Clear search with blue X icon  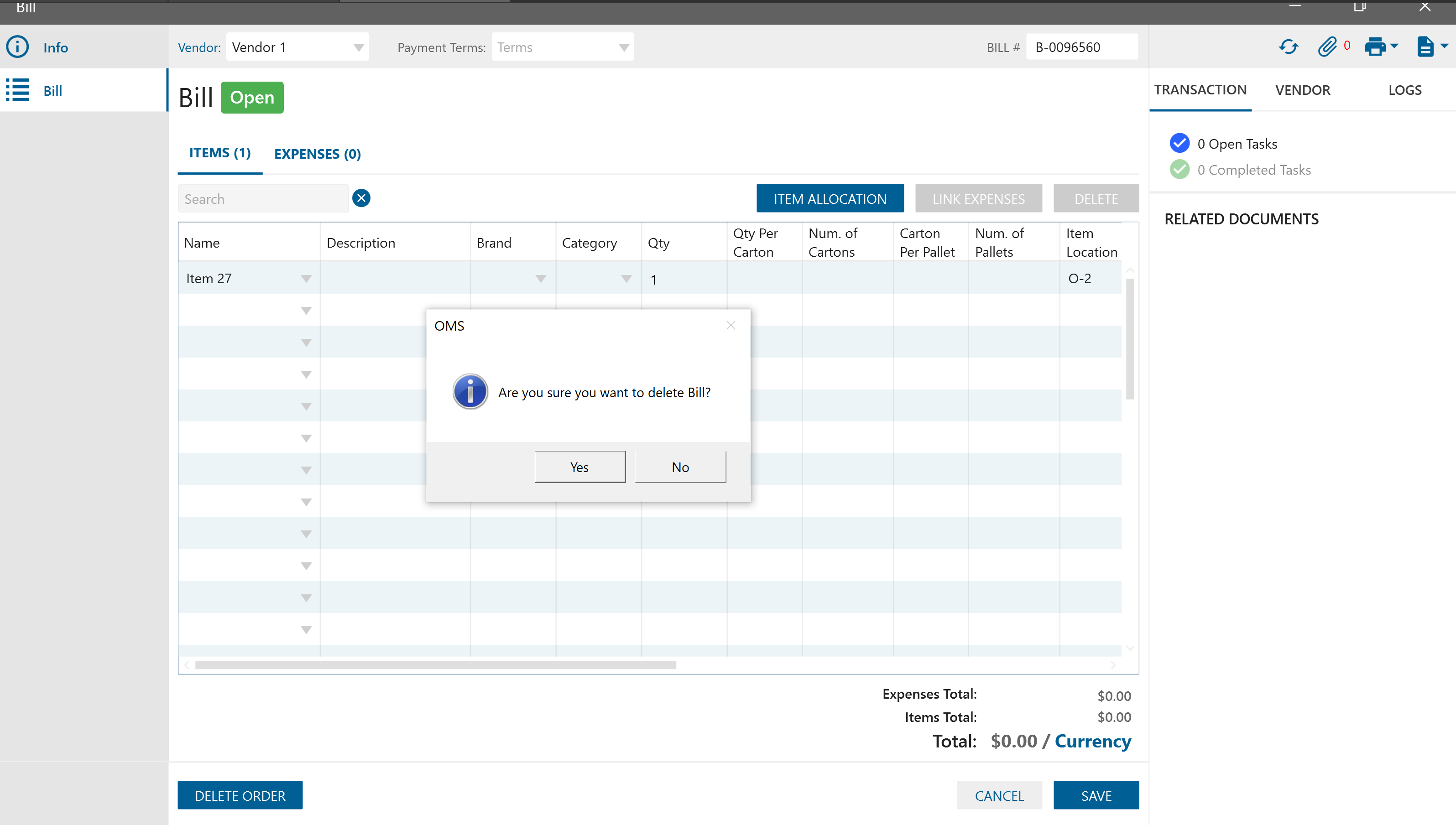click(x=361, y=198)
